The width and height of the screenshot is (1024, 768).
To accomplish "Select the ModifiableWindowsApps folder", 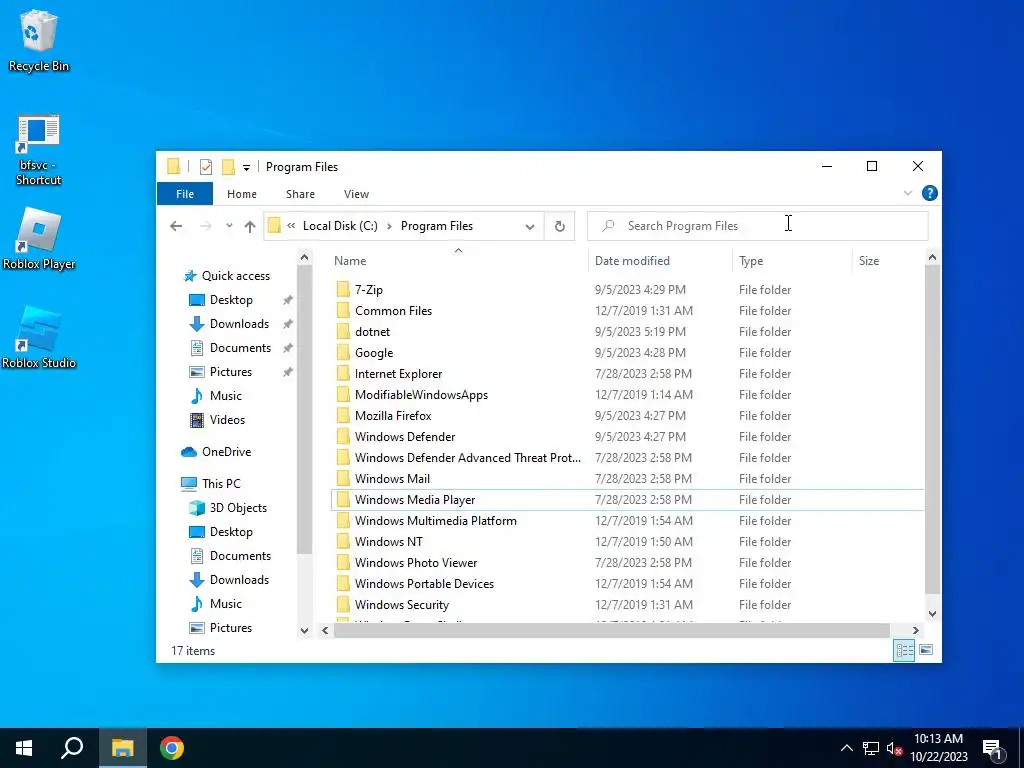I will tap(412, 394).
